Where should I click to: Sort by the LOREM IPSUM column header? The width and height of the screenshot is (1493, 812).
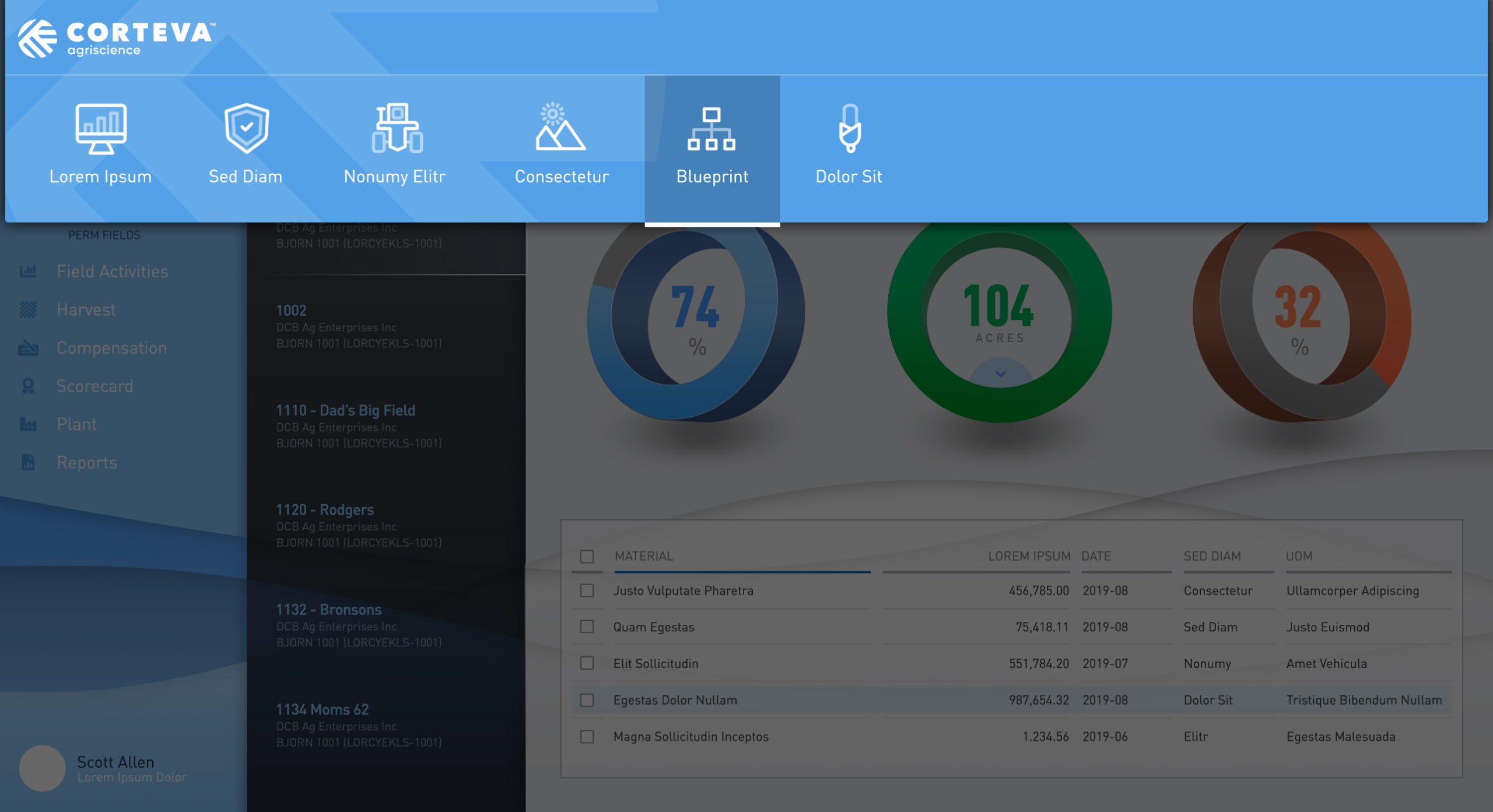pyautogui.click(x=1029, y=556)
